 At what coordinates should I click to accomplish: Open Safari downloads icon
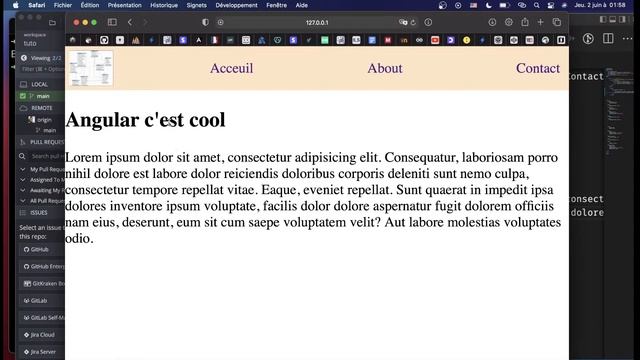point(492,22)
